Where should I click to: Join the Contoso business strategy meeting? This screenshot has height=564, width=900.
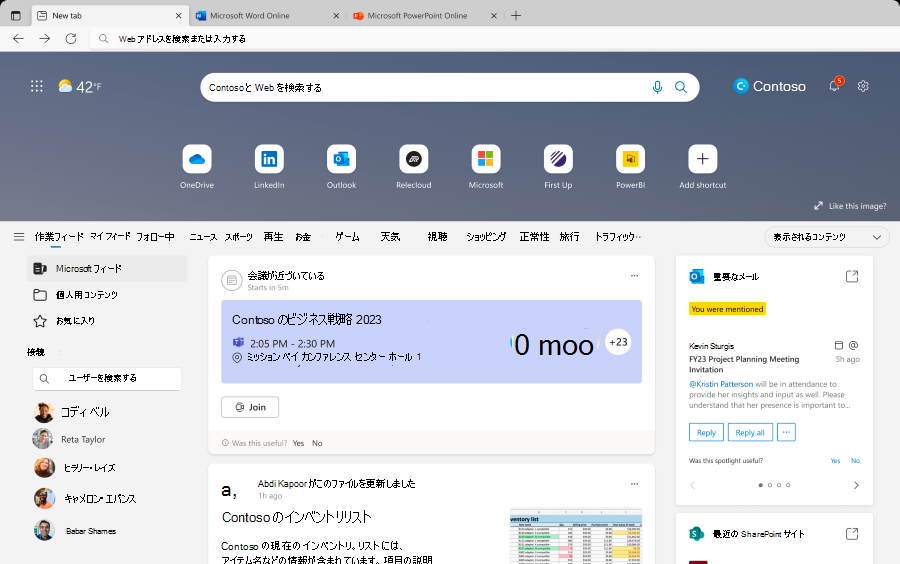click(x=250, y=407)
